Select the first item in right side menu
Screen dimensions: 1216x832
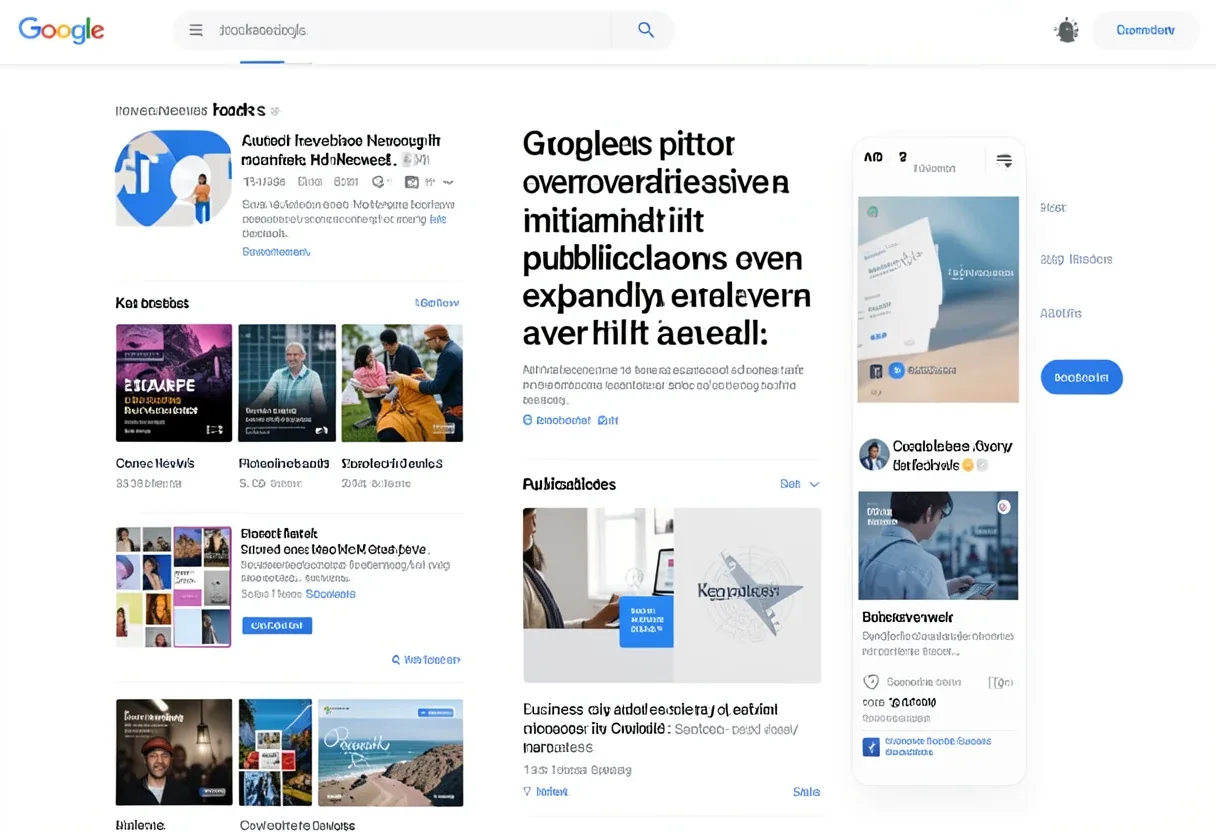click(1053, 208)
